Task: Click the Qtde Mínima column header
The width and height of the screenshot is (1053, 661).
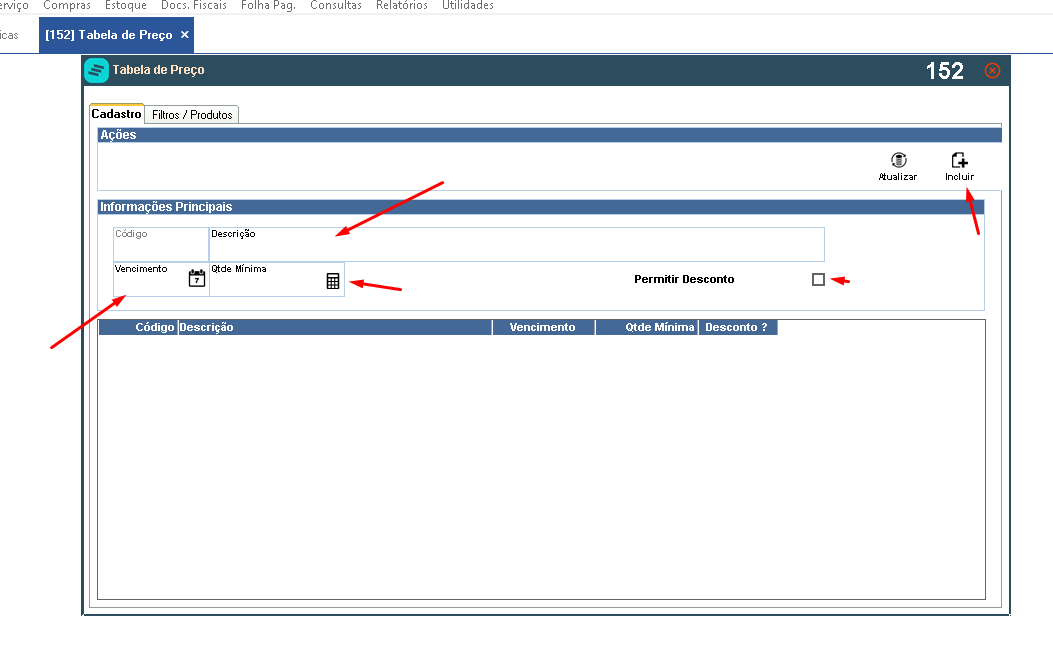Action: pyautogui.click(x=647, y=327)
